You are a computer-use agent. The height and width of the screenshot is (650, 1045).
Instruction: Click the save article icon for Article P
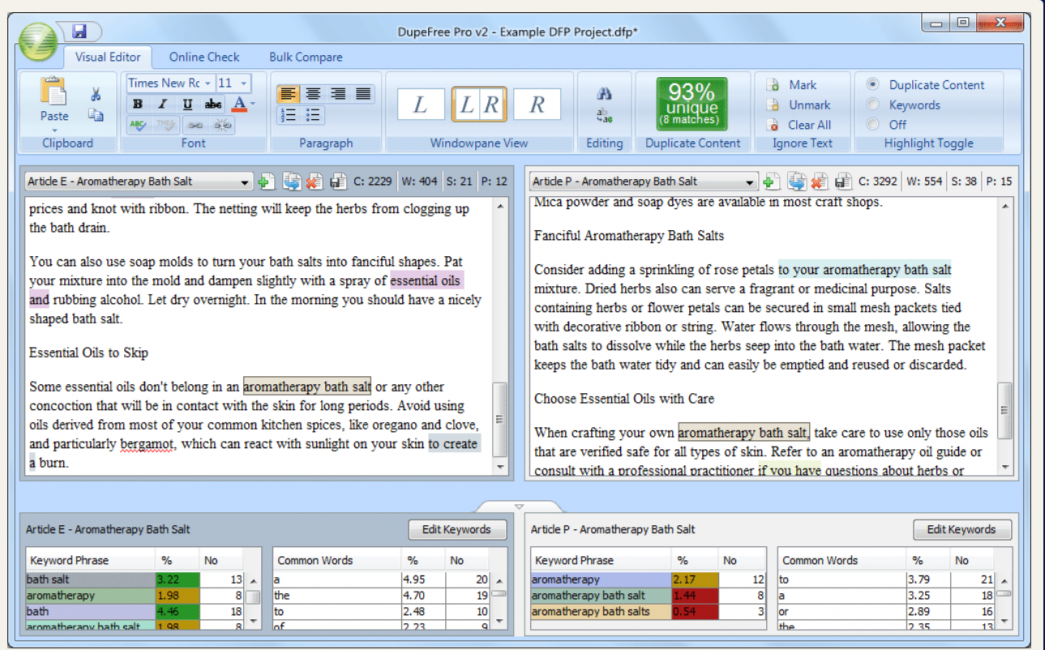[843, 181]
